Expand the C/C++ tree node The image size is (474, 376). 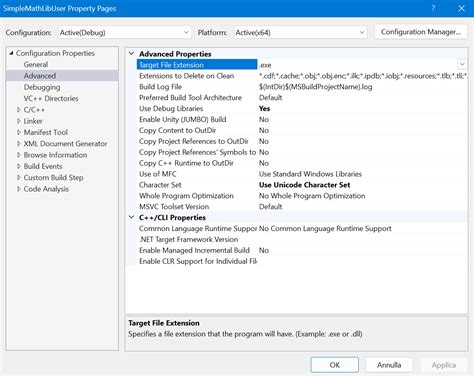(19, 110)
